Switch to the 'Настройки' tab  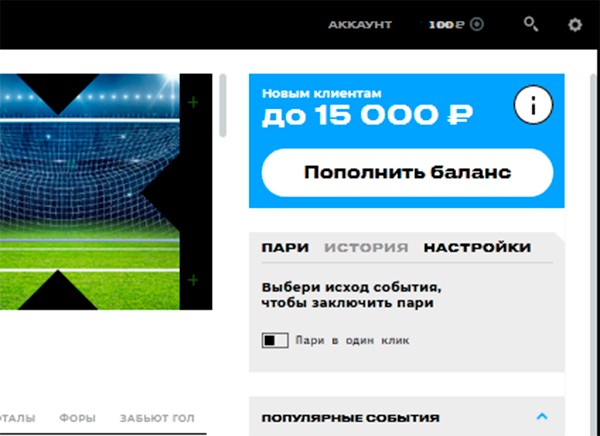click(477, 248)
